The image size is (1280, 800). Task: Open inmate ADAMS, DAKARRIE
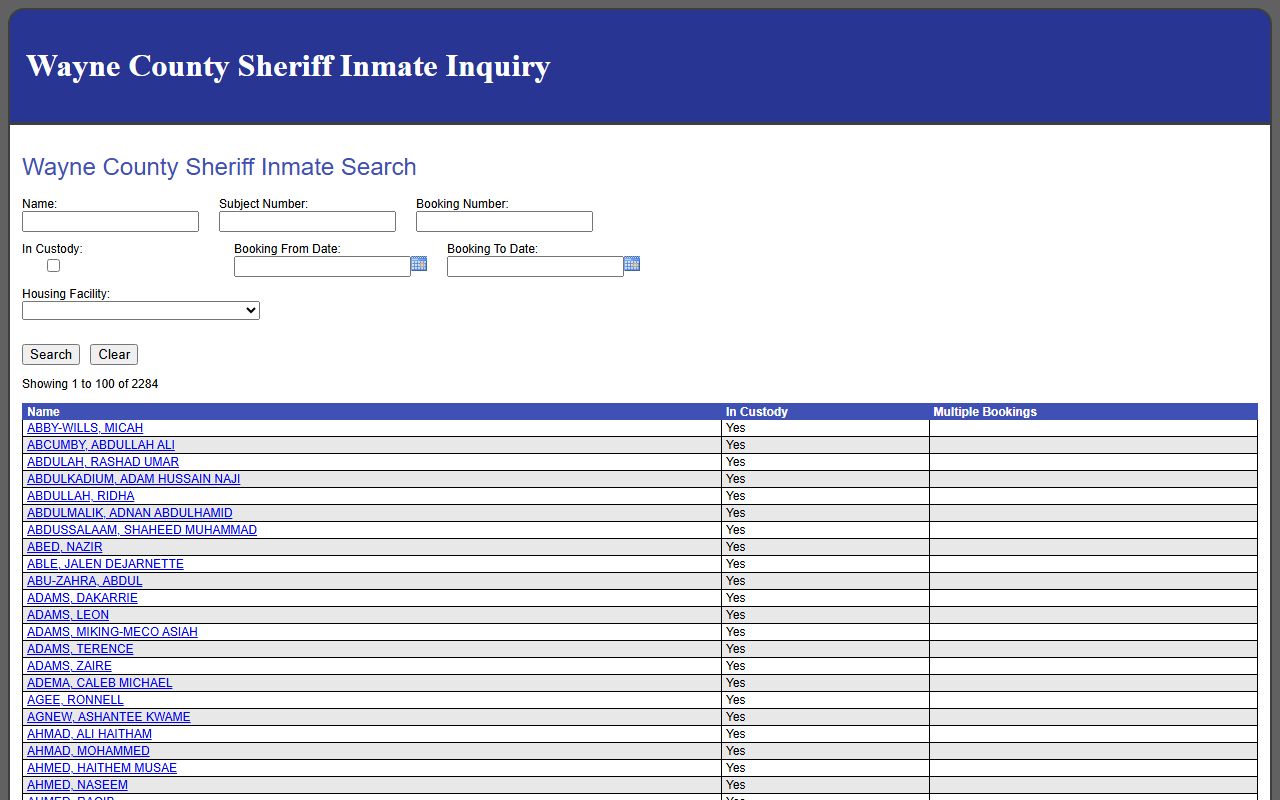point(82,598)
